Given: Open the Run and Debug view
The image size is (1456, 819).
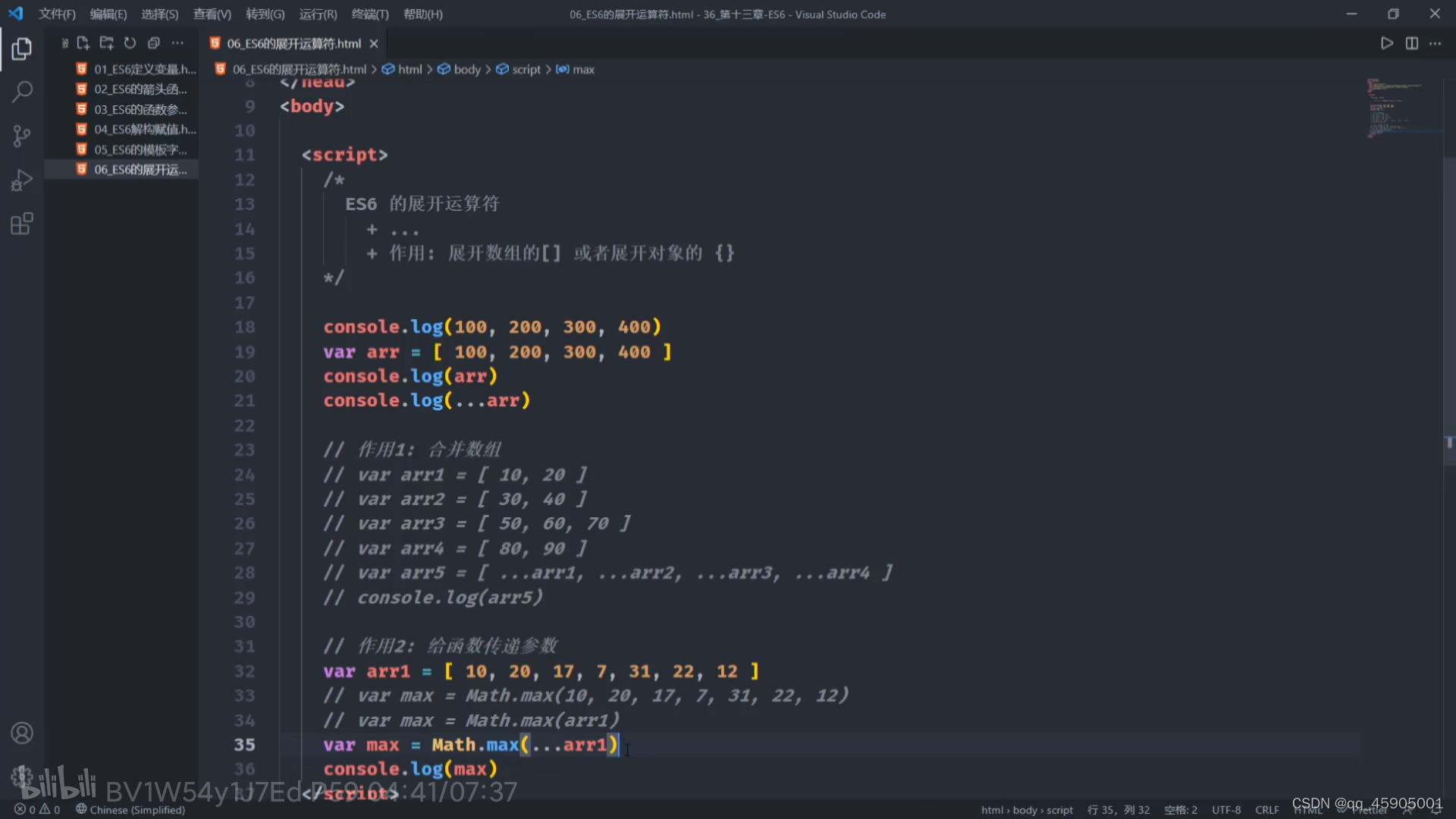Looking at the screenshot, I should 22,180.
